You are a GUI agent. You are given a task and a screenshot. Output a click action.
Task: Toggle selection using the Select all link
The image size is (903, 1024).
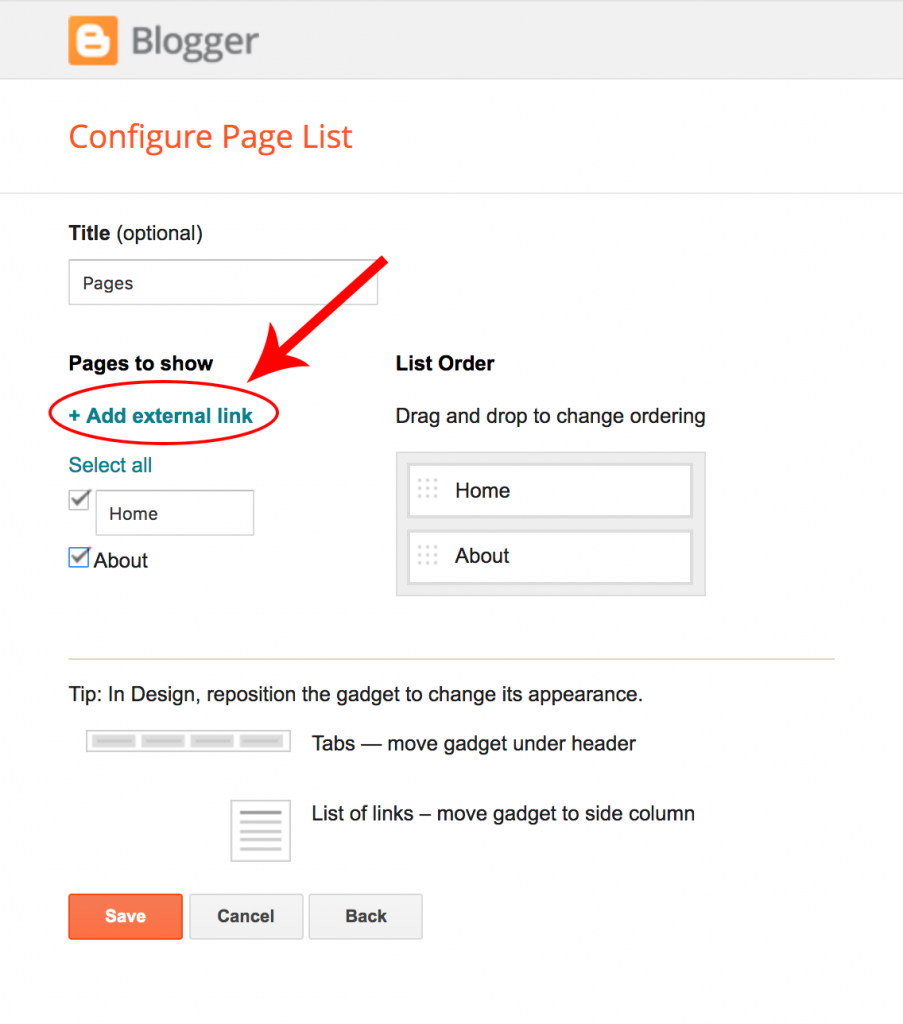point(110,465)
